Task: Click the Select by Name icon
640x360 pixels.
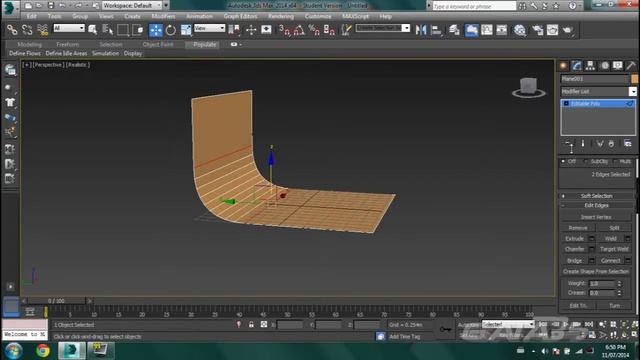Action: coord(108,30)
